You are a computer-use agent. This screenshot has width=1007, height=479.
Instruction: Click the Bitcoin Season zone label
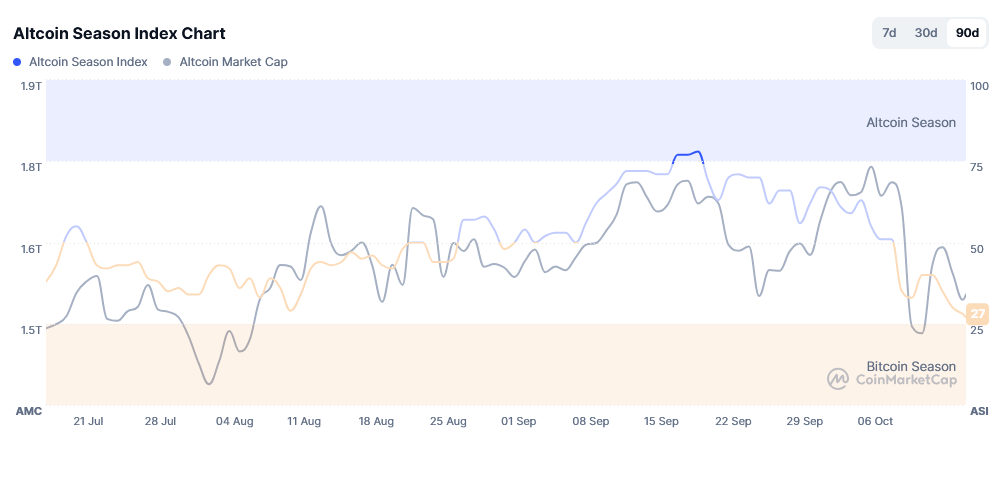tap(910, 366)
